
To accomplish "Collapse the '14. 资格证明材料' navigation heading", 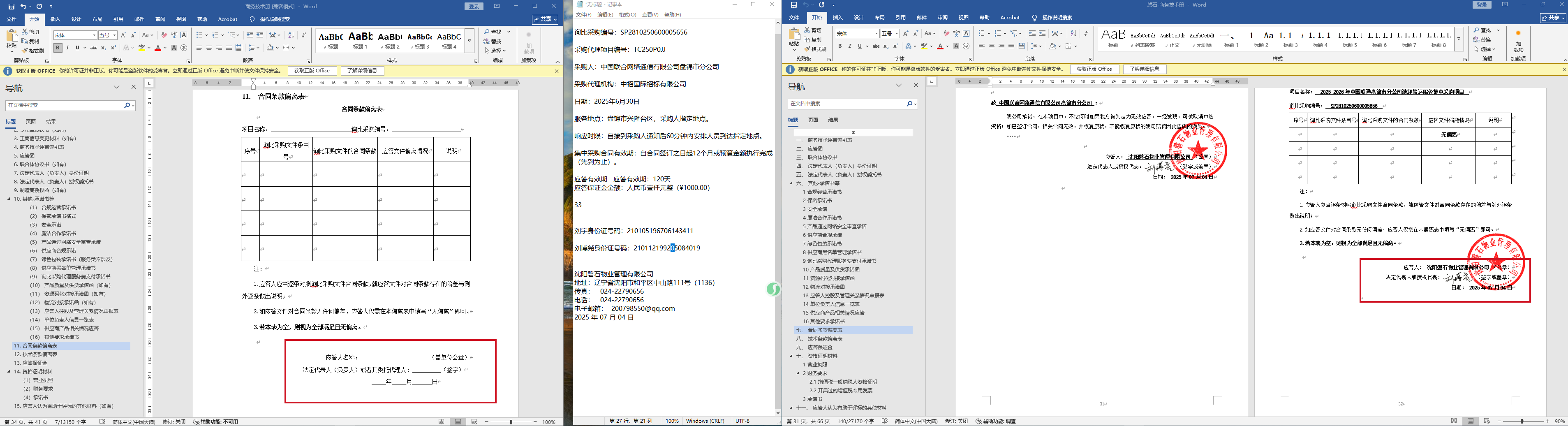I will [9, 371].
